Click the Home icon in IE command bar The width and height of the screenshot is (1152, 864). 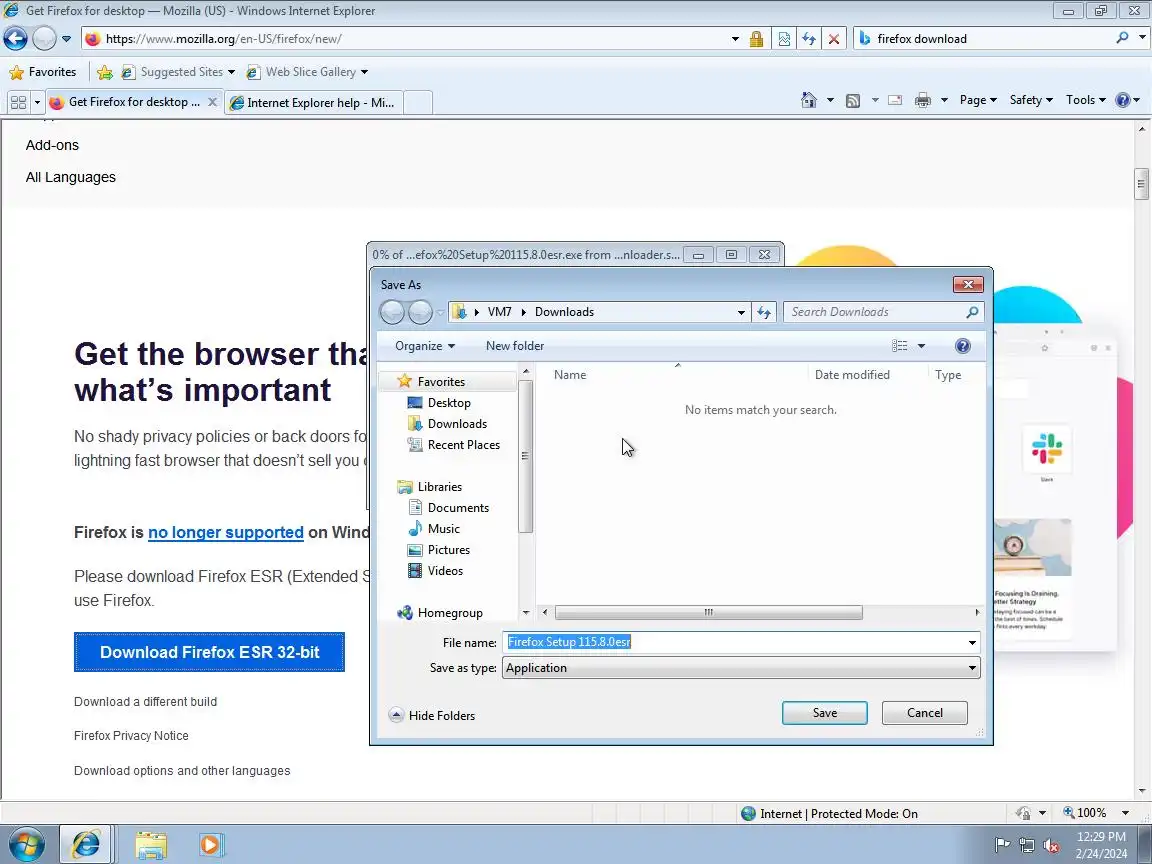[808, 100]
